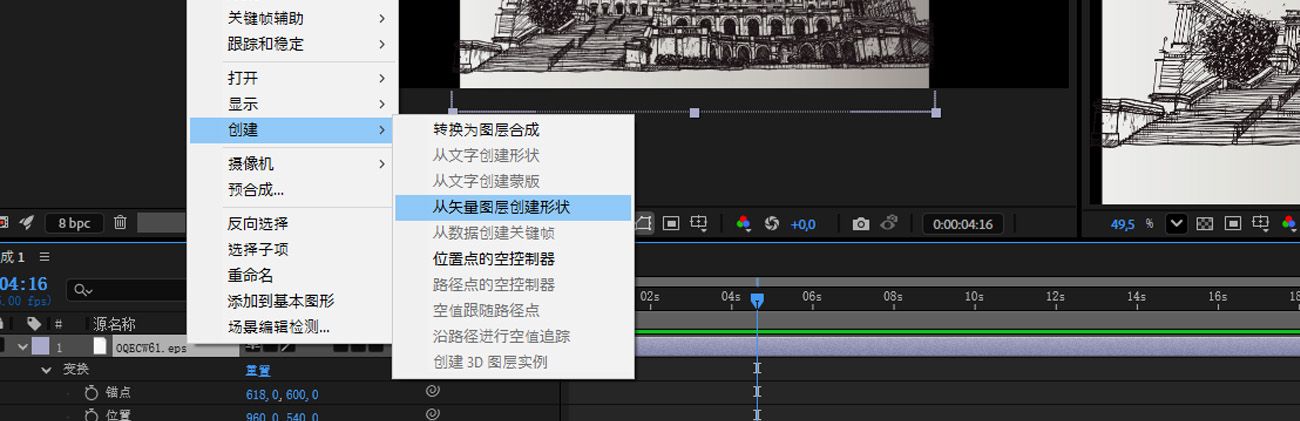Click the 10s mark on time ruler
This screenshot has width=1300, height=421.
[x=974, y=296]
